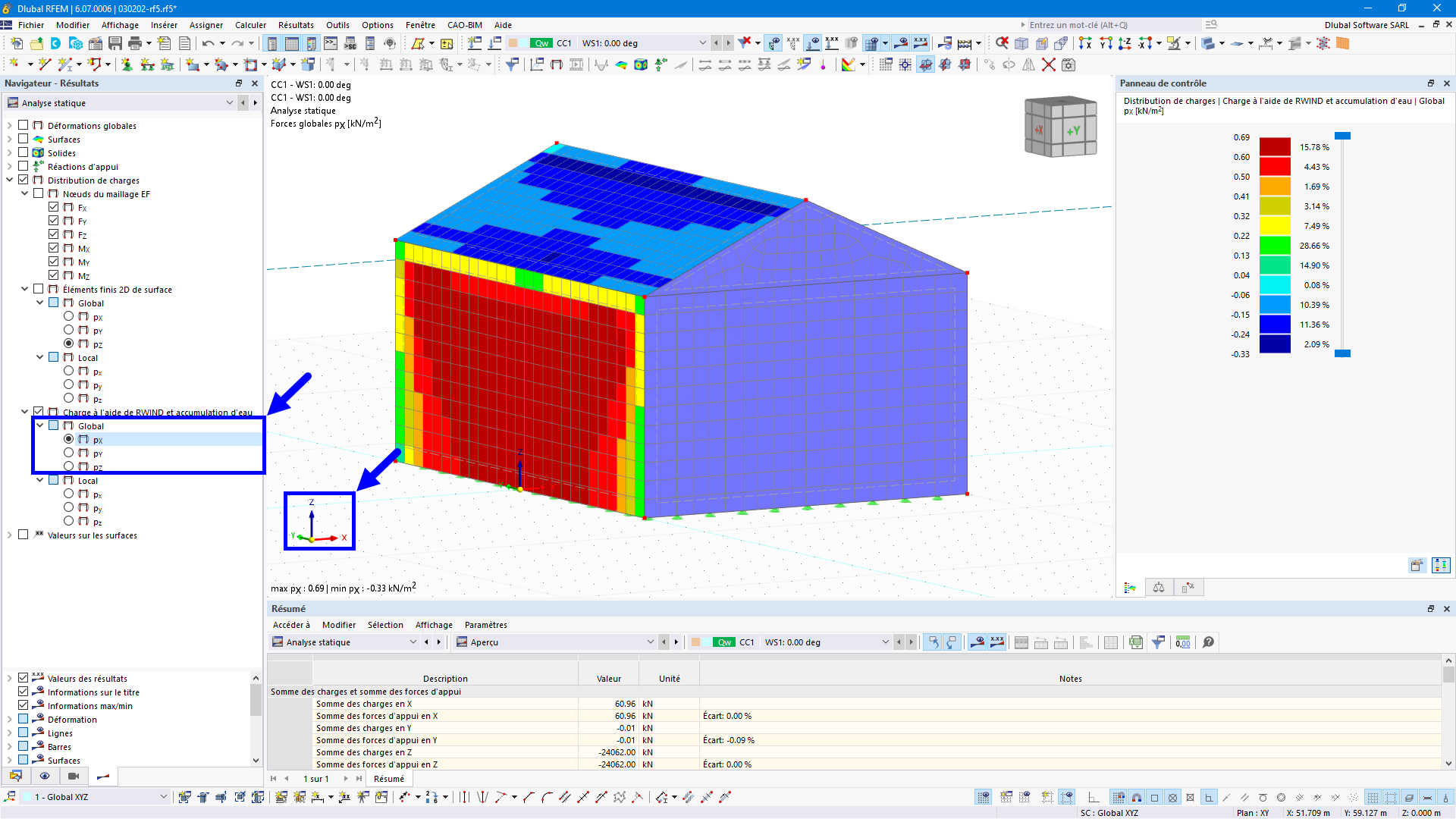Click the red X delete icon in second toolbar

click(1049, 64)
